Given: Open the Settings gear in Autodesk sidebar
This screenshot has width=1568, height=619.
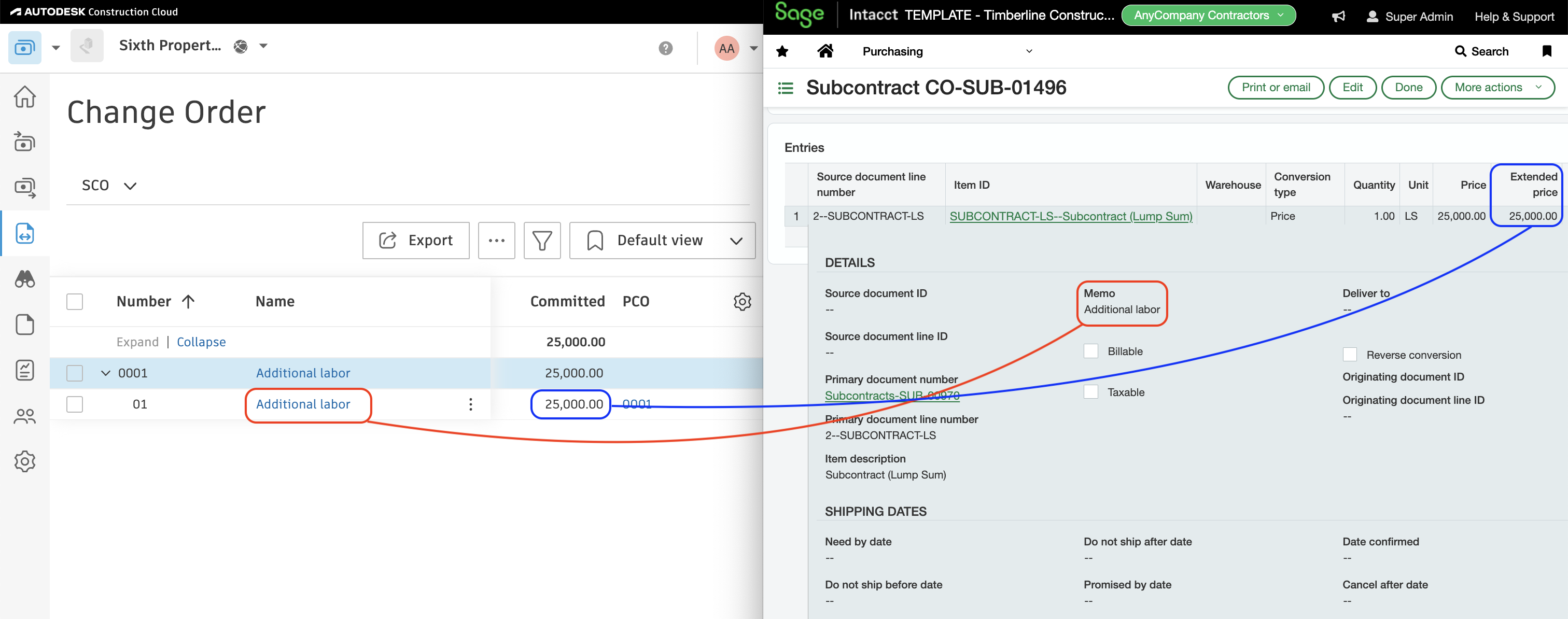Looking at the screenshot, I should (24, 461).
